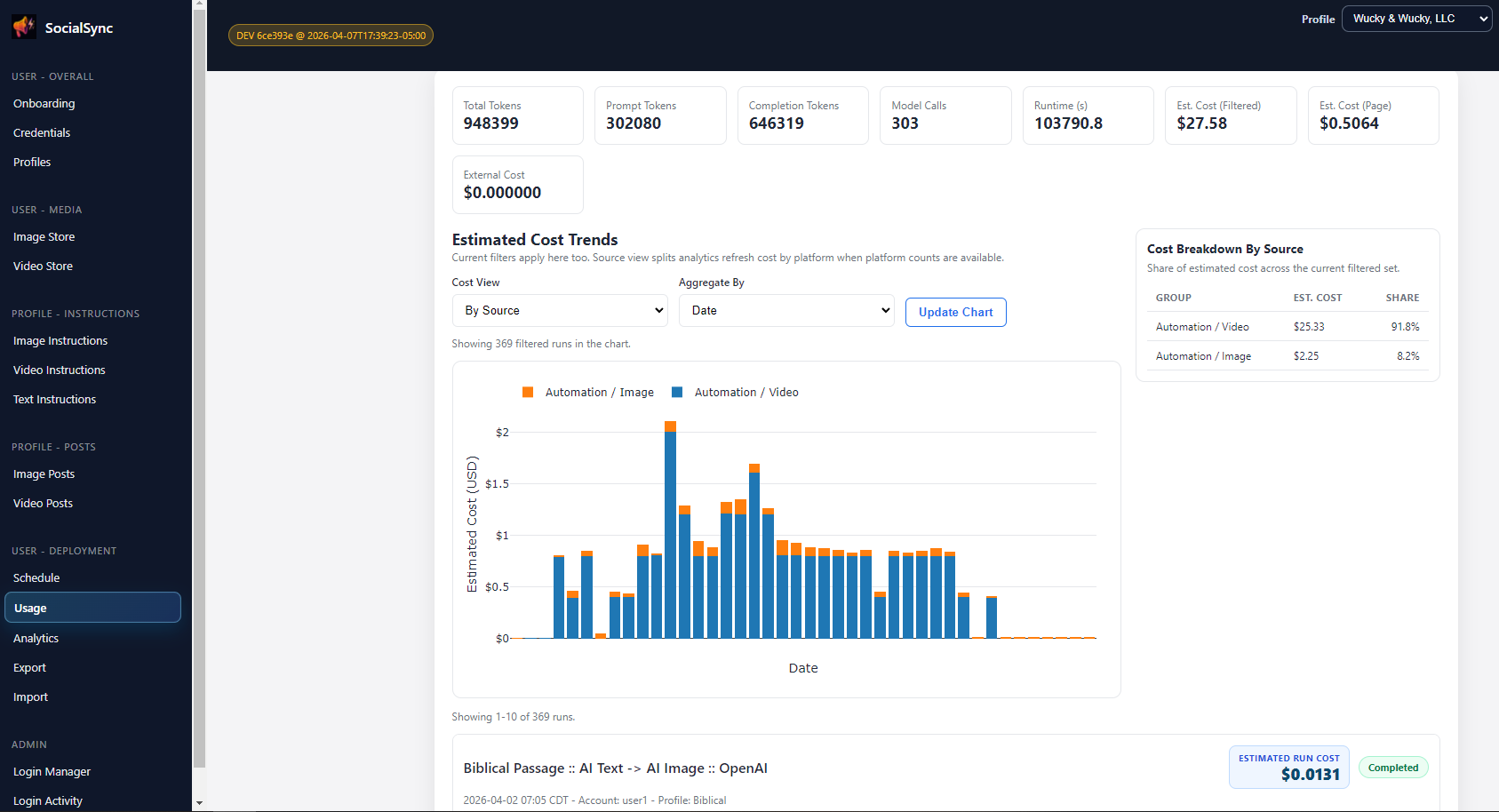Click the SocialSync flame logo icon

(24, 27)
